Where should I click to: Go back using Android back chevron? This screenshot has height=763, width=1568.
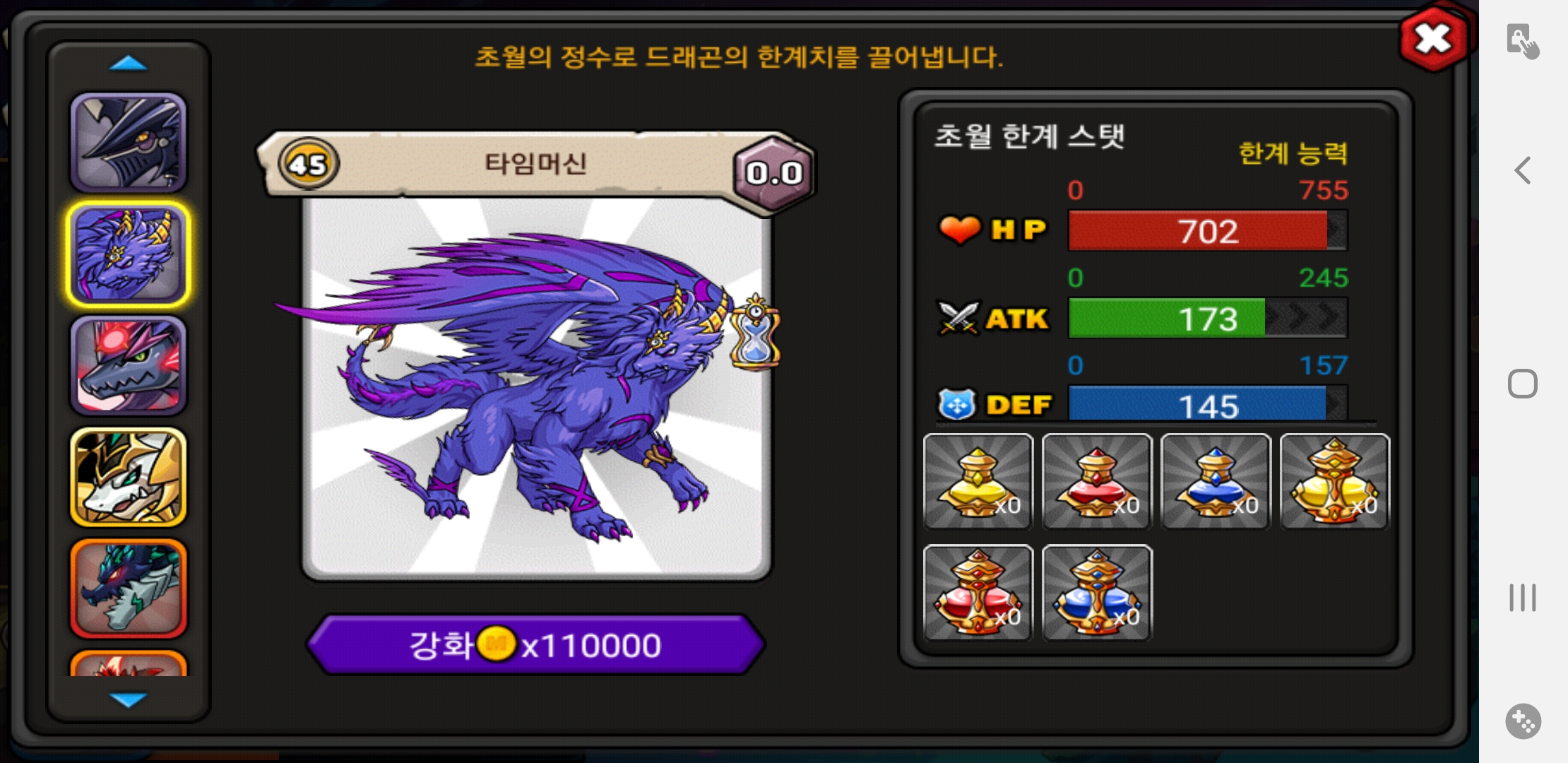1523,170
